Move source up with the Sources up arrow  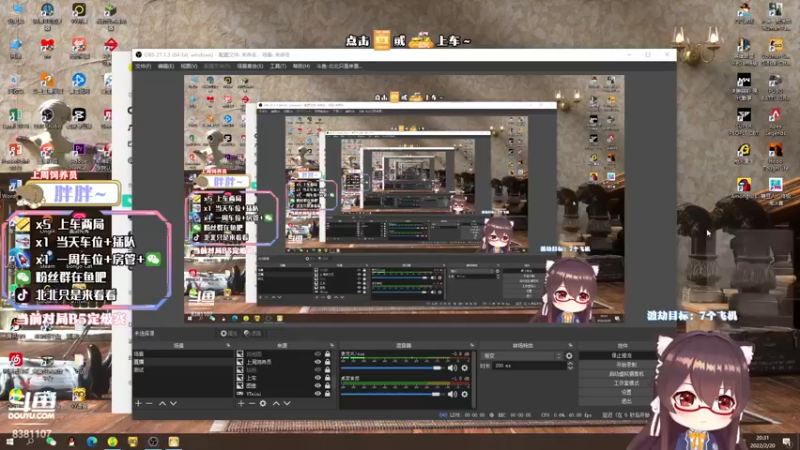[276, 403]
